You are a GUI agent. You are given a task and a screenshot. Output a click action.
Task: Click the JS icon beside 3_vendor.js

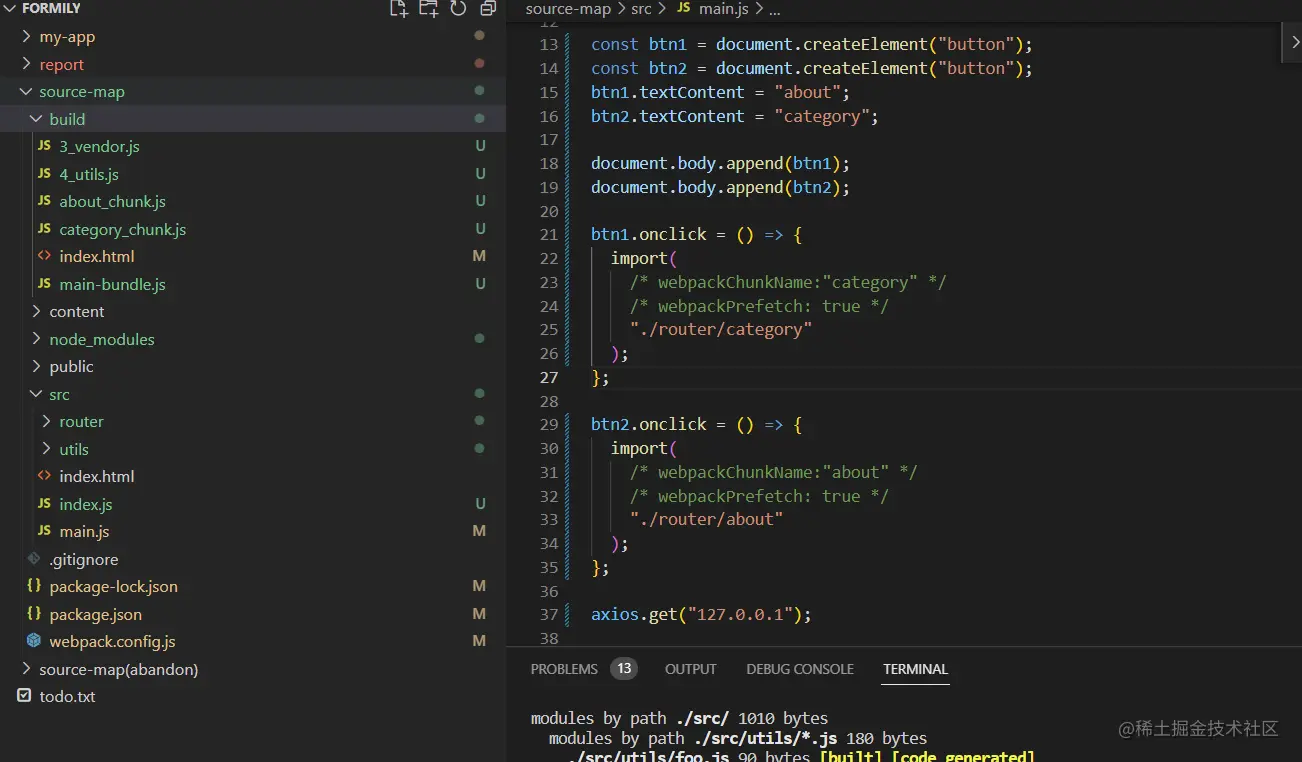pos(44,146)
